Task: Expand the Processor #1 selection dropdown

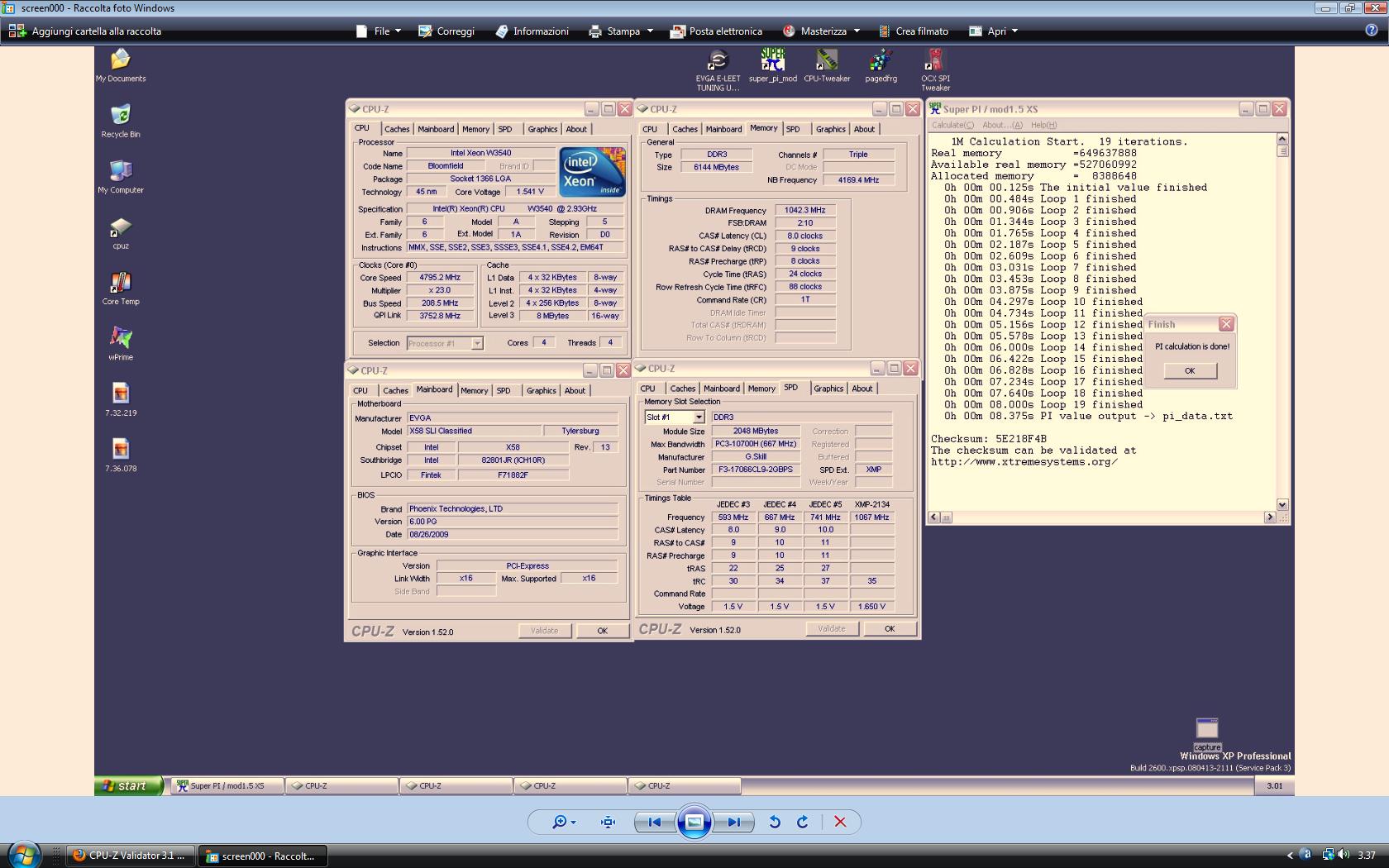Action: (477, 343)
